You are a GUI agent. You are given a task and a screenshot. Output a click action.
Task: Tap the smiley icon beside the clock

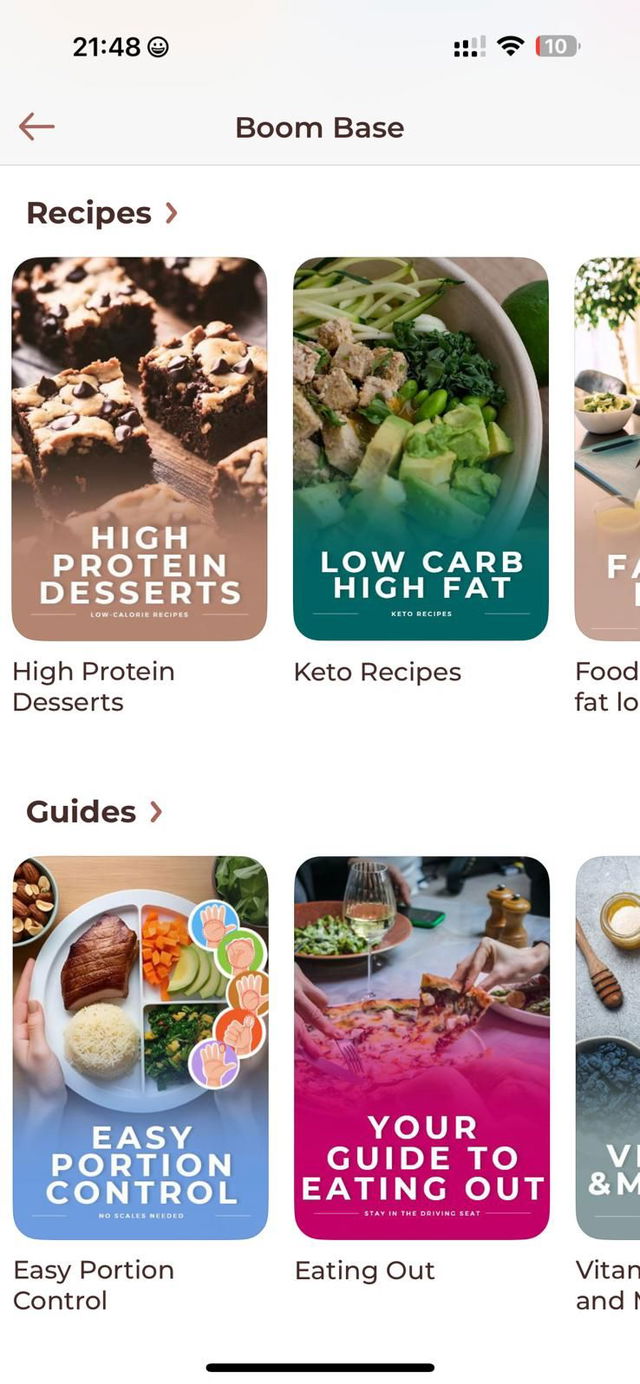(158, 46)
